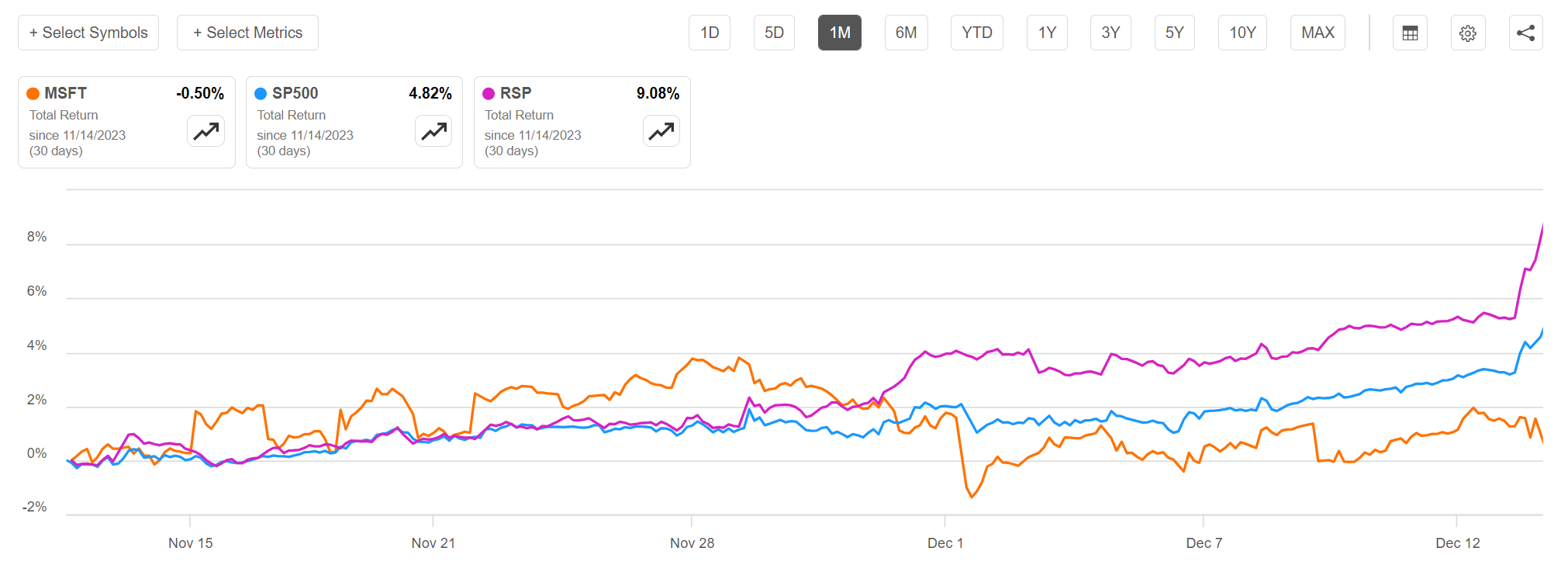Click RSP trend chart icon
This screenshot has height=579, width=1568.
click(x=661, y=131)
